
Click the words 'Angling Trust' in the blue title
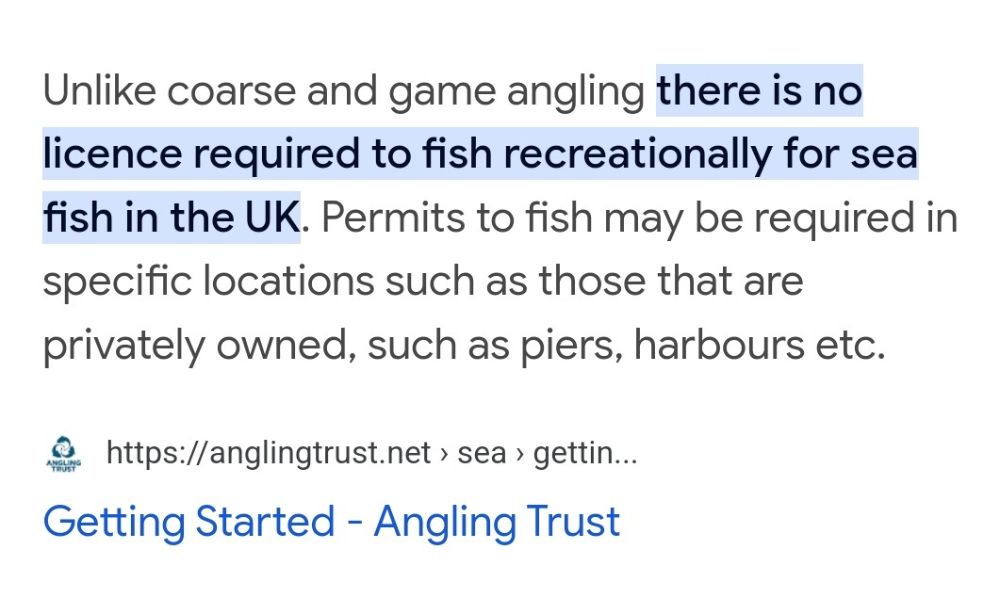(x=497, y=522)
